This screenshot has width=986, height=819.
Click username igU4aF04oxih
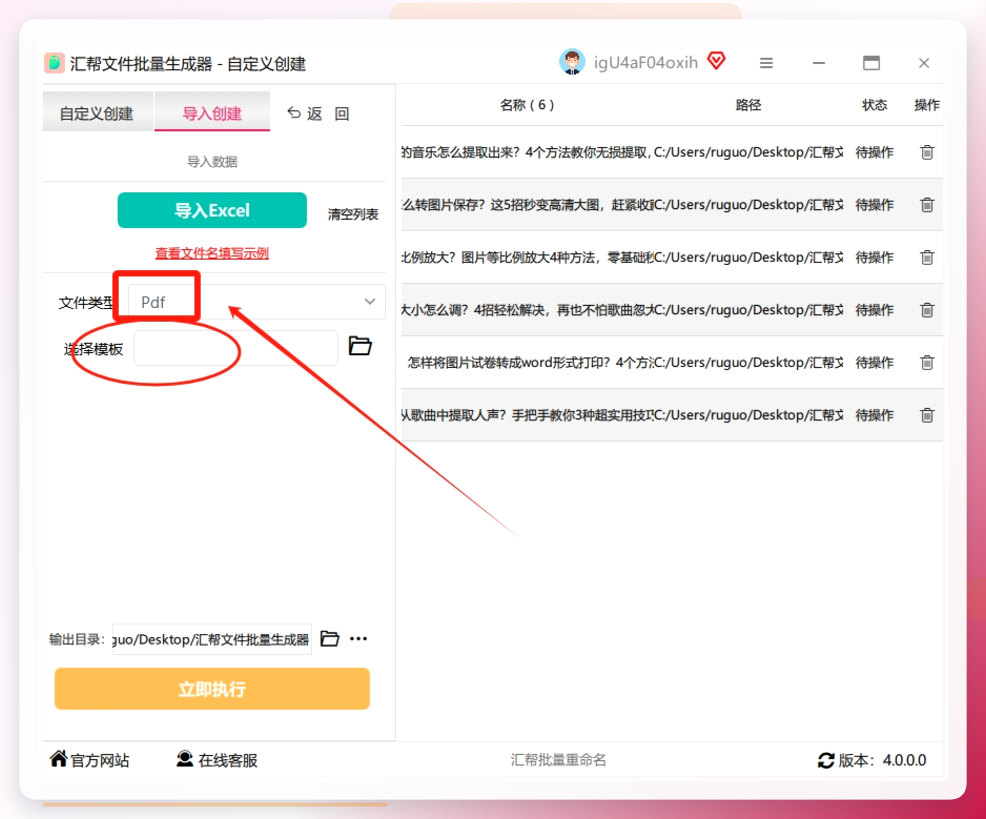tap(646, 62)
